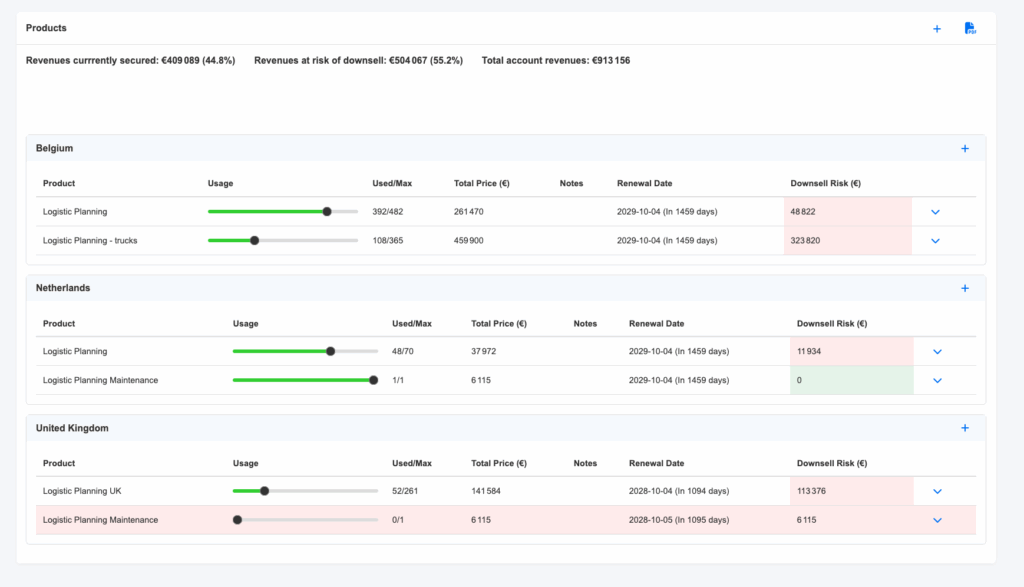
Task: Expand Netherlands Logistic Planning Maintenance chevron
Action: pyautogui.click(x=937, y=381)
